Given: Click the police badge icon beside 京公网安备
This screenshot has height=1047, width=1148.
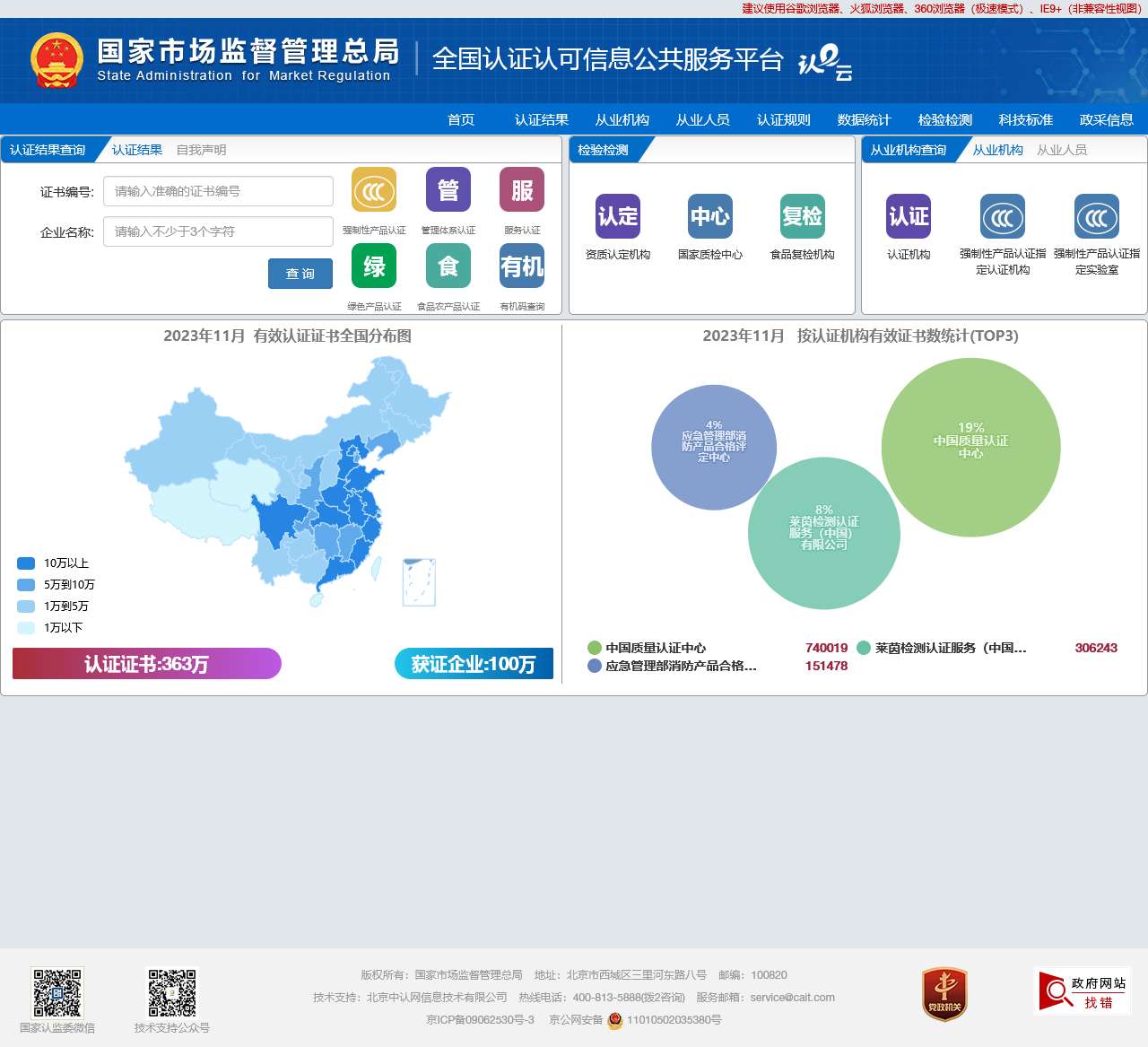Looking at the screenshot, I should click(x=615, y=1020).
